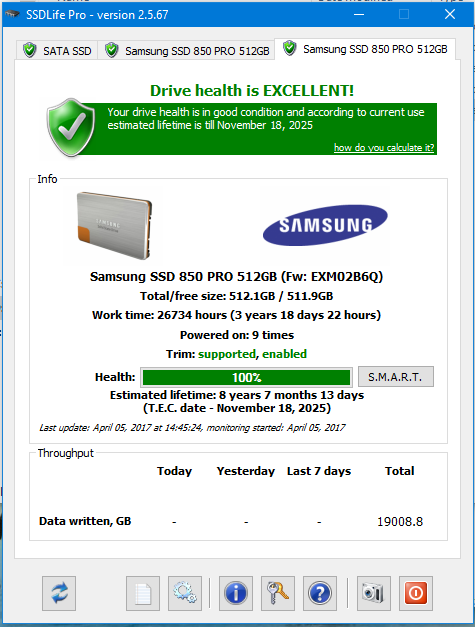Viewport: 475px width, 627px height.
Task: Switch to the SATA SSD tab
Action: point(57,51)
